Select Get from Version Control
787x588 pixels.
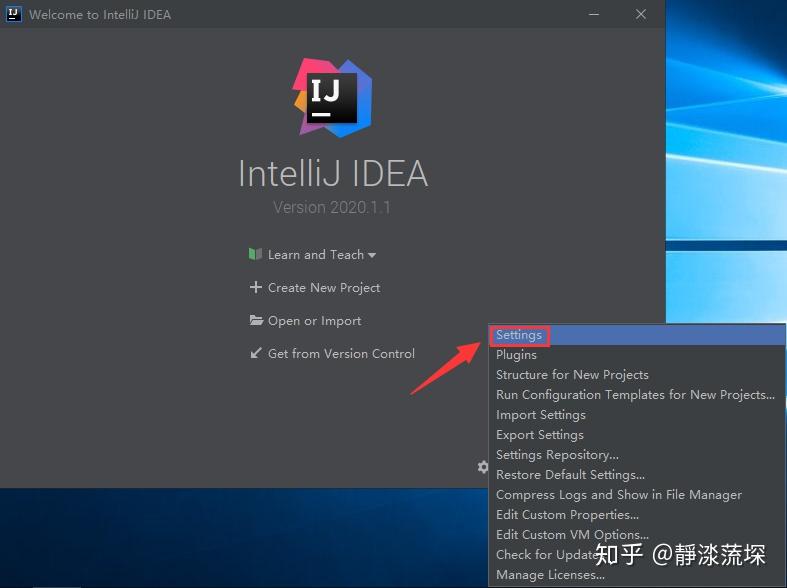tap(341, 354)
